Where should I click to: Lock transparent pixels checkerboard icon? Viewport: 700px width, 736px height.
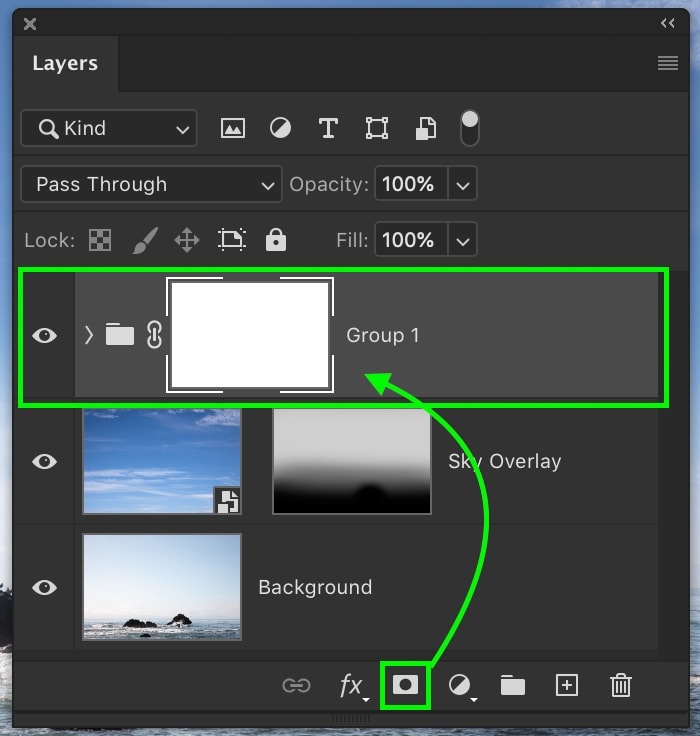pos(100,240)
